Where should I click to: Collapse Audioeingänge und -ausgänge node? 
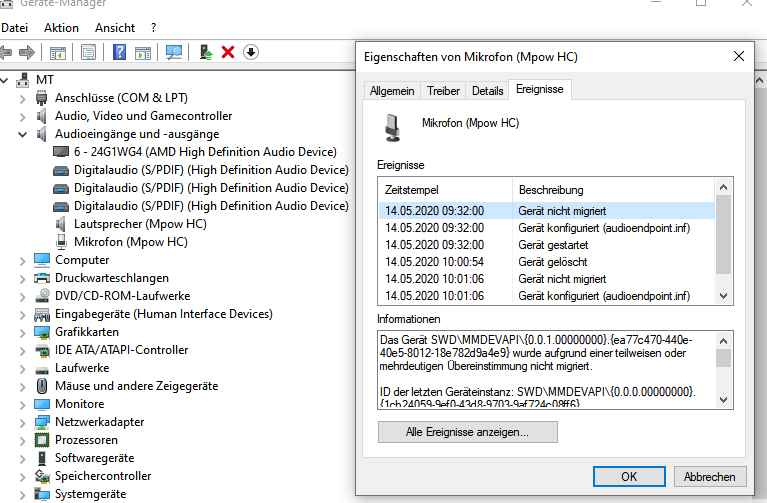(23, 134)
